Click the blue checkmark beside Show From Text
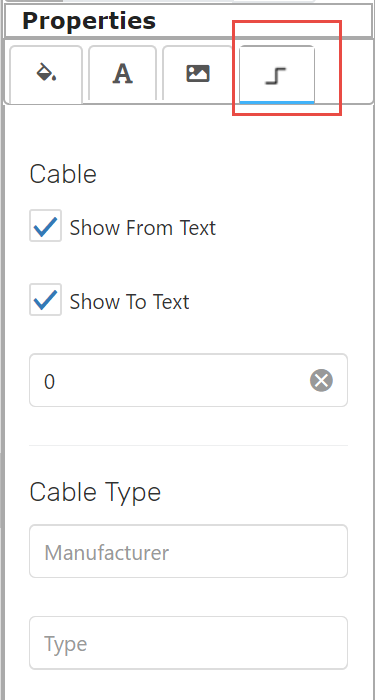Image resolution: width=375 pixels, height=700 pixels. point(46,226)
